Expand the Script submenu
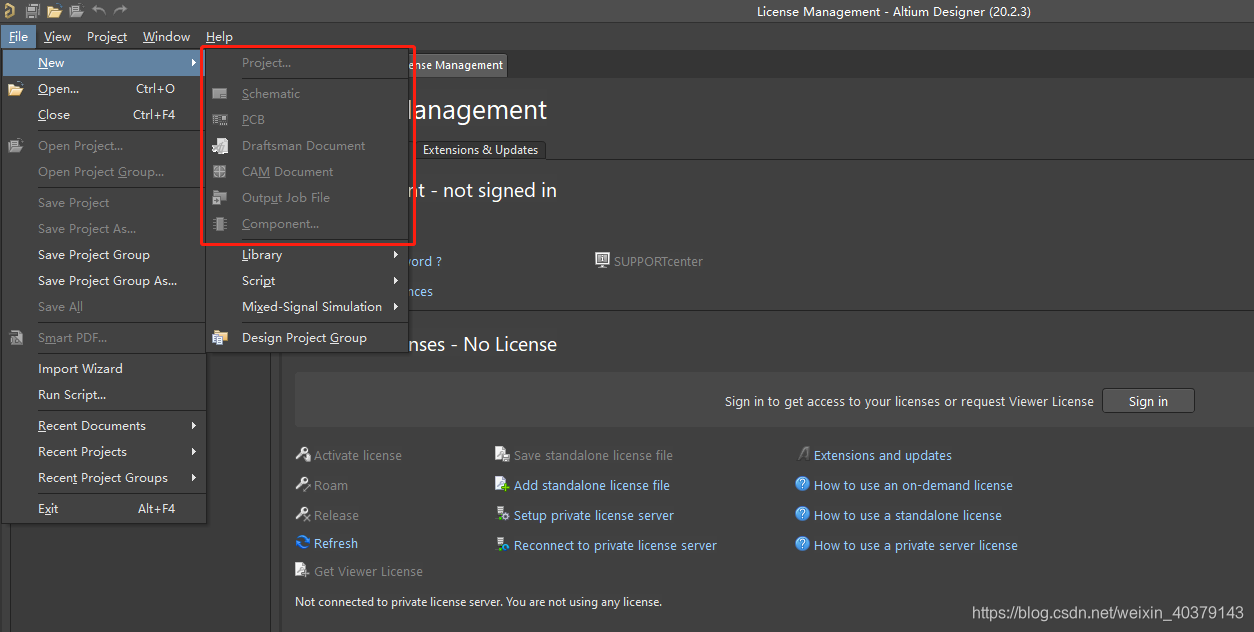This screenshot has height=632, width=1254. pyautogui.click(x=307, y=281)
